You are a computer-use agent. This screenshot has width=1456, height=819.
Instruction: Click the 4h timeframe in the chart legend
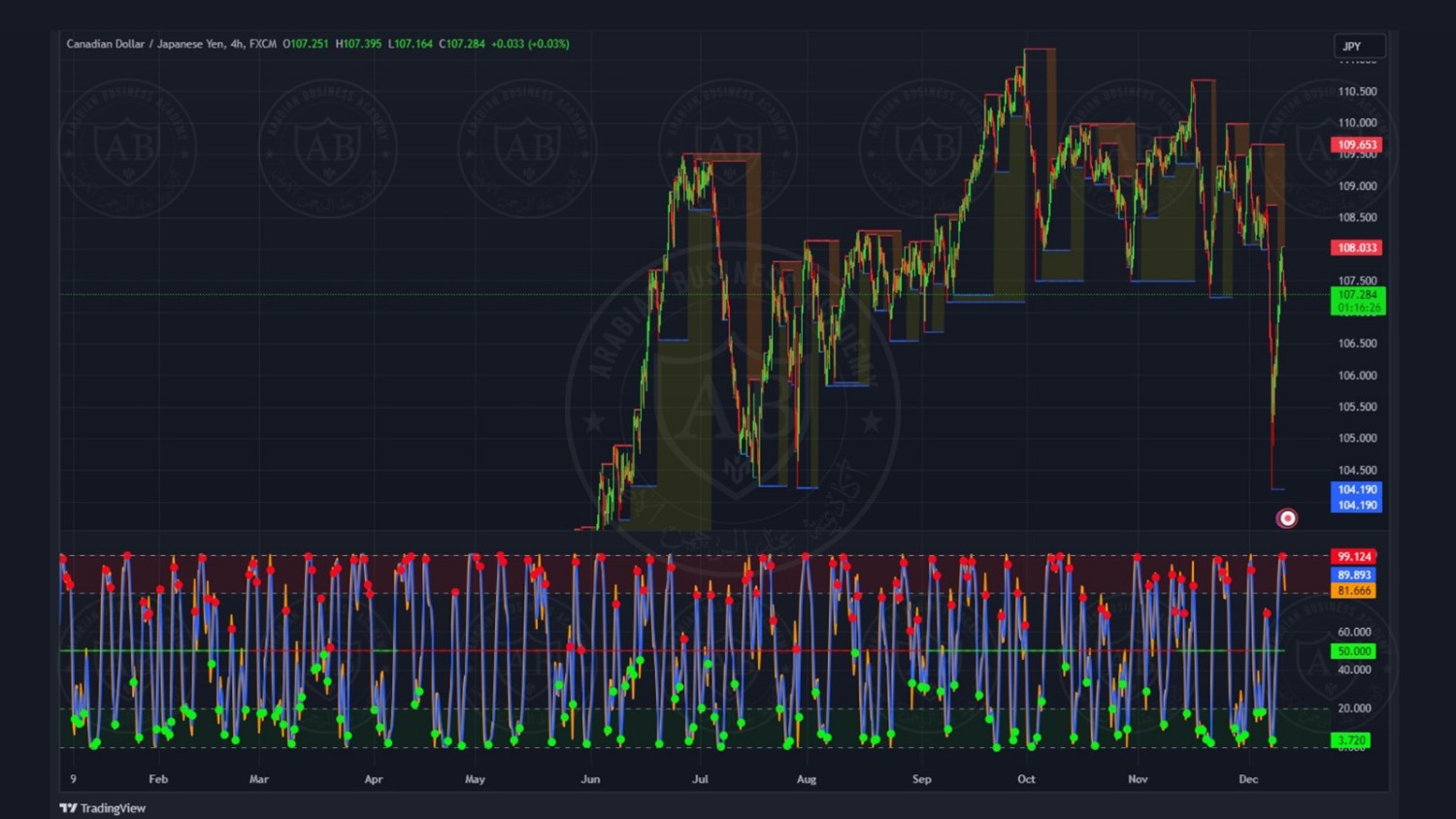237,44
